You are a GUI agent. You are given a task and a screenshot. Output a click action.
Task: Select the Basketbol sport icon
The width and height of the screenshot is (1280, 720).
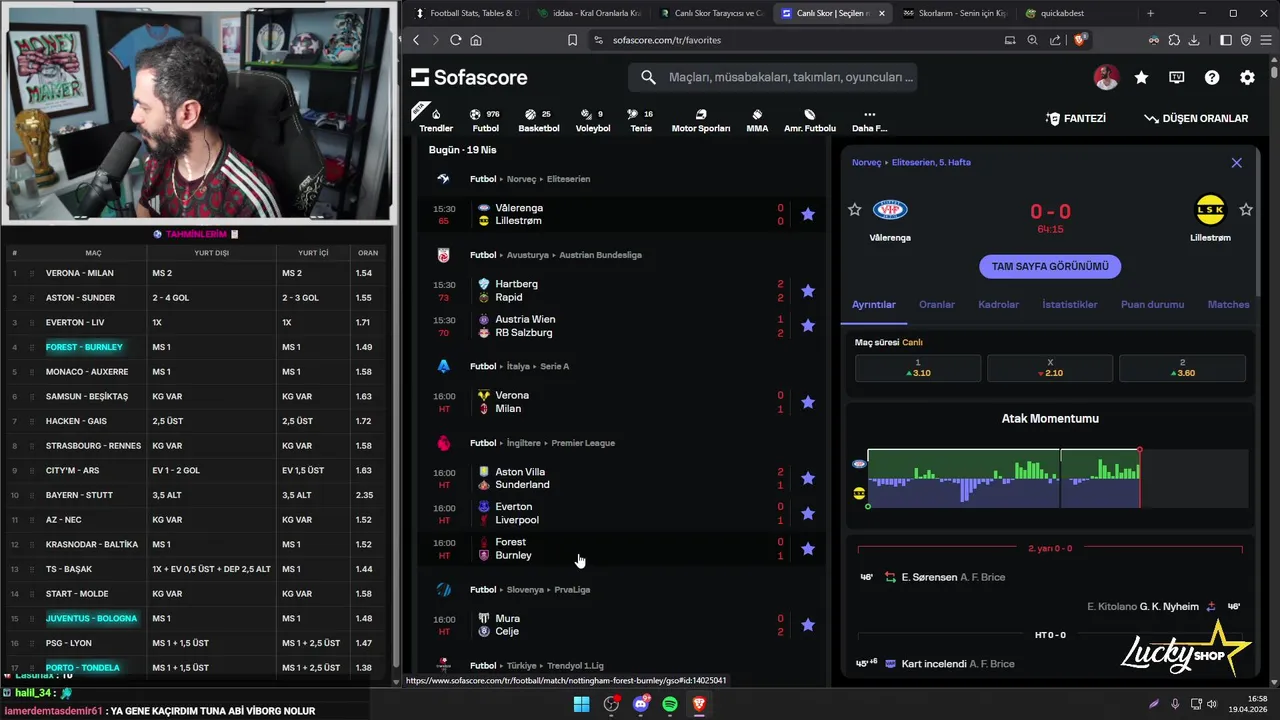[x=539, y=120]
